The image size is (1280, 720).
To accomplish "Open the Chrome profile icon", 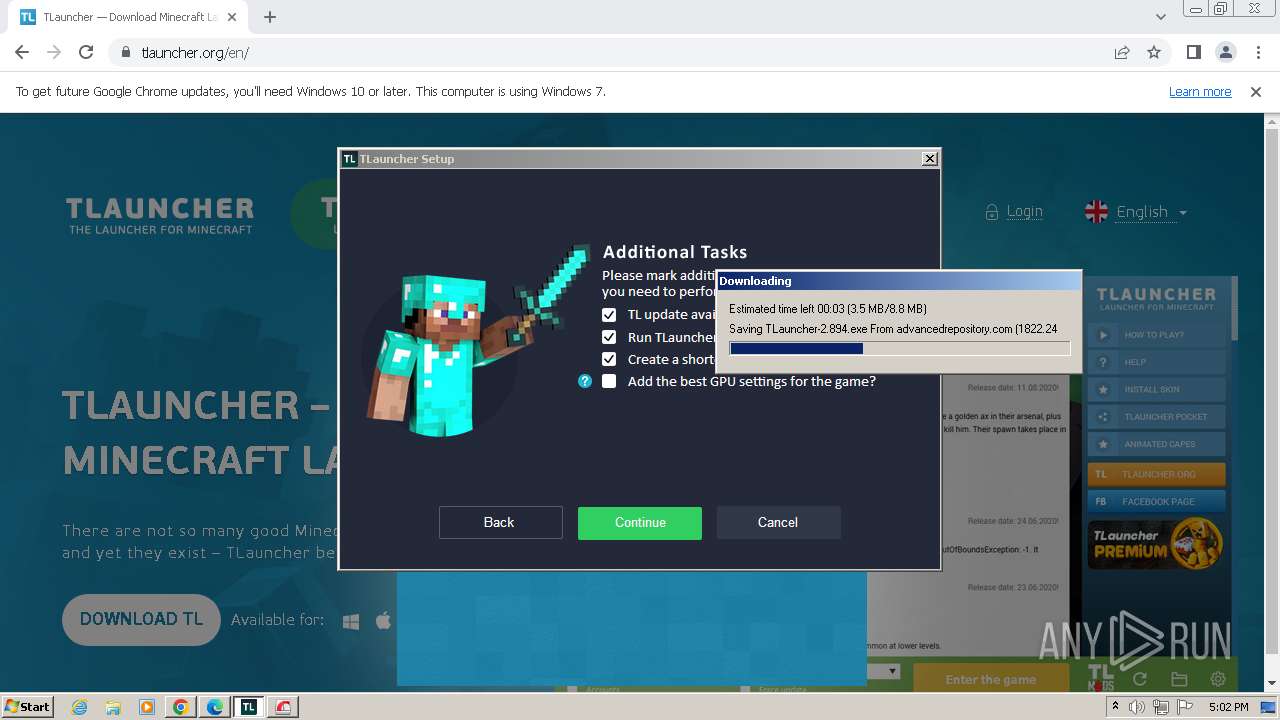I will coord(1225,52).
